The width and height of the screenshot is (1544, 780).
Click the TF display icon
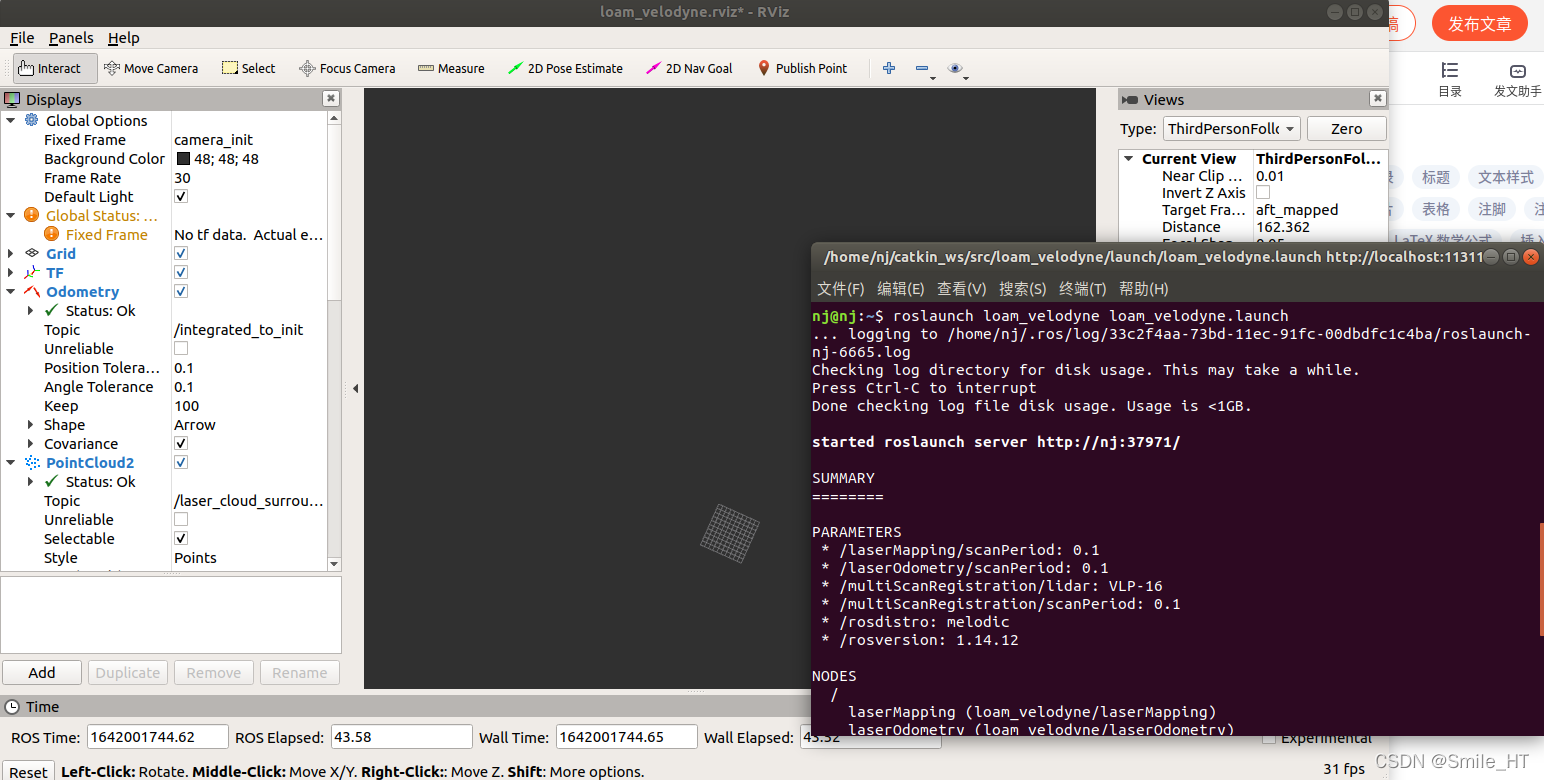pyautogui.click(x=31, y=272)
